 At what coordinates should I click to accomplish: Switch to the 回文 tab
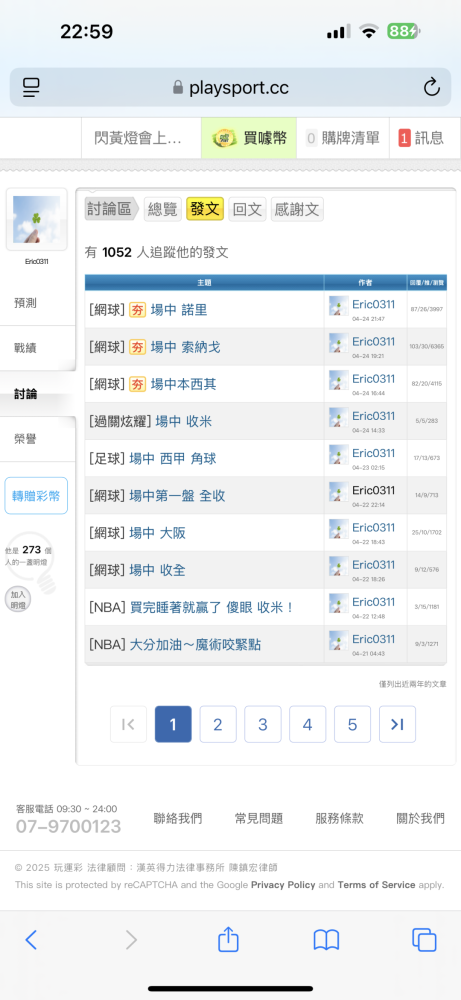coord(247,209)
